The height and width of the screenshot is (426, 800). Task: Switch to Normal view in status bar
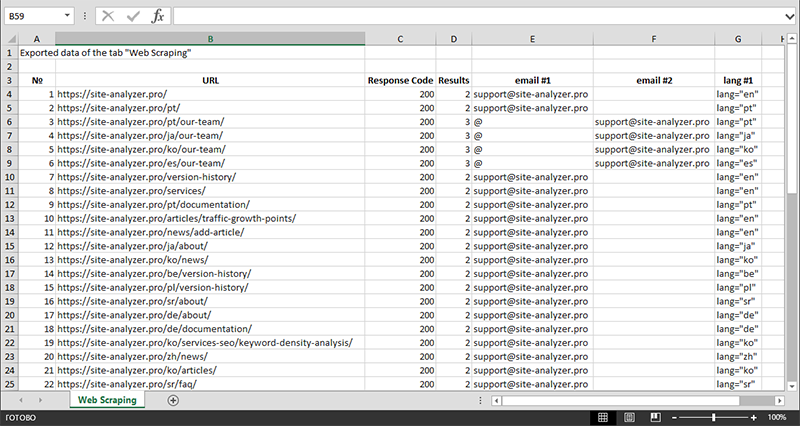(x=603, y=417)
